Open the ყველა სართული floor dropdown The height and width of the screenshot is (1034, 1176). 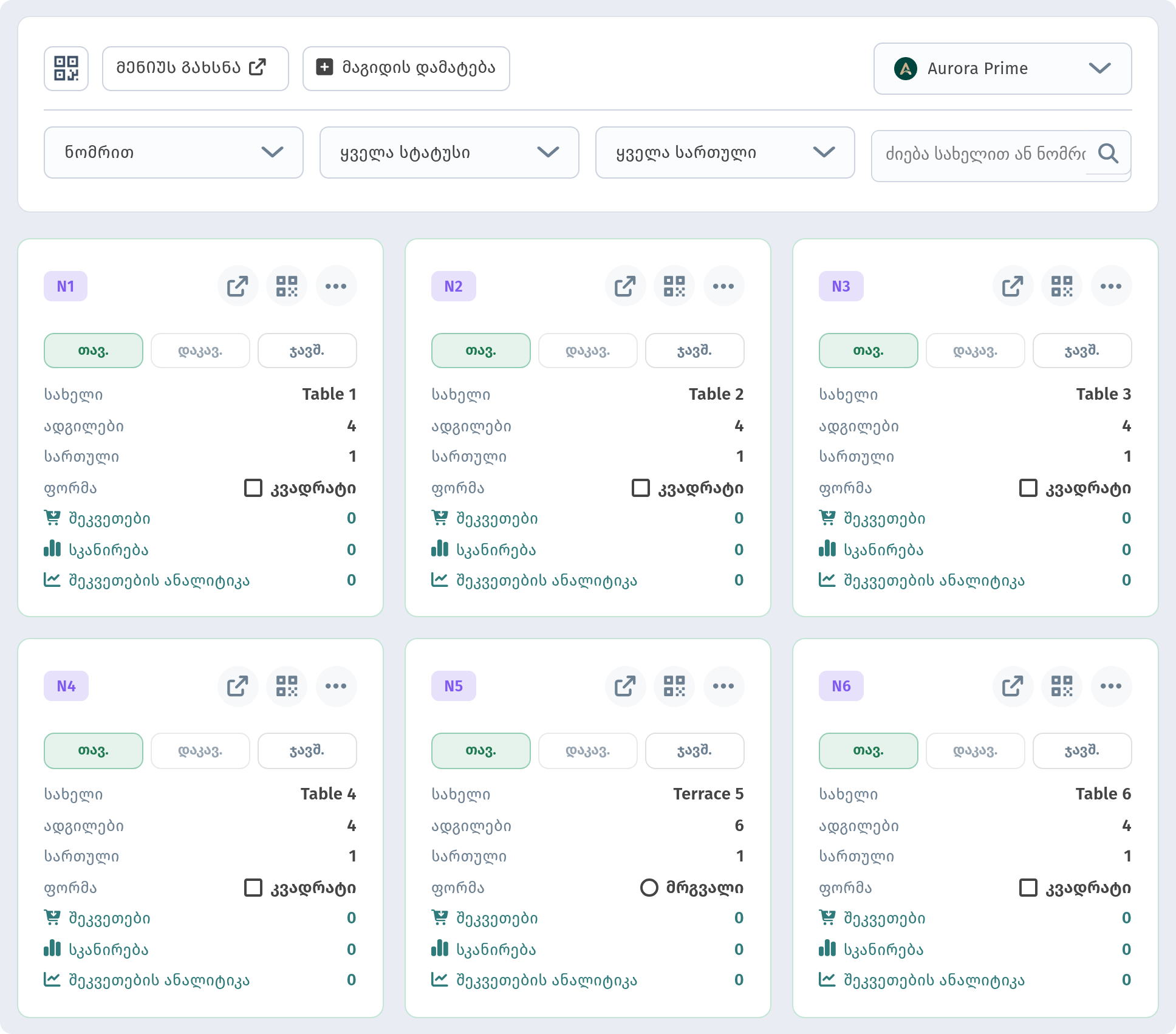725,152
